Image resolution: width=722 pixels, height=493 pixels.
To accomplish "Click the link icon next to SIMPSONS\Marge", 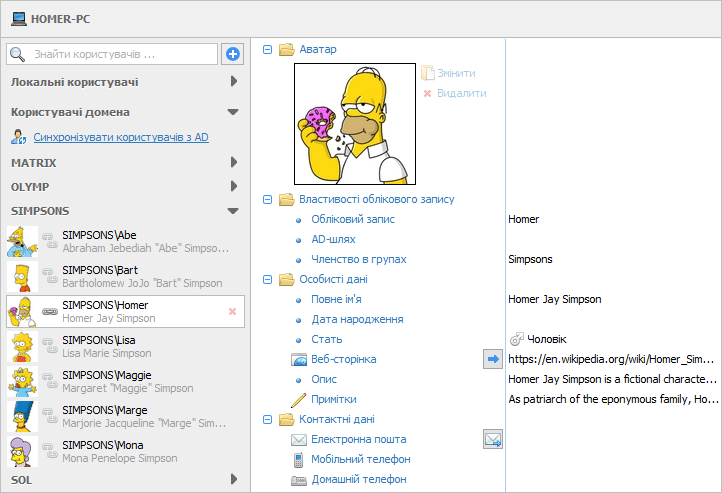I will point(49,416).
